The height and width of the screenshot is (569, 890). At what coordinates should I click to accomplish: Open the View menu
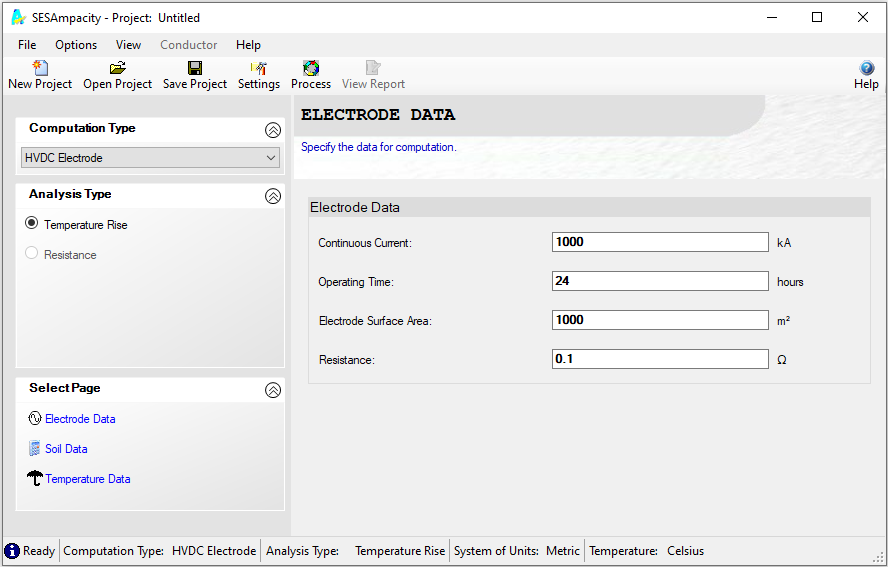click(x=128, y=45)
